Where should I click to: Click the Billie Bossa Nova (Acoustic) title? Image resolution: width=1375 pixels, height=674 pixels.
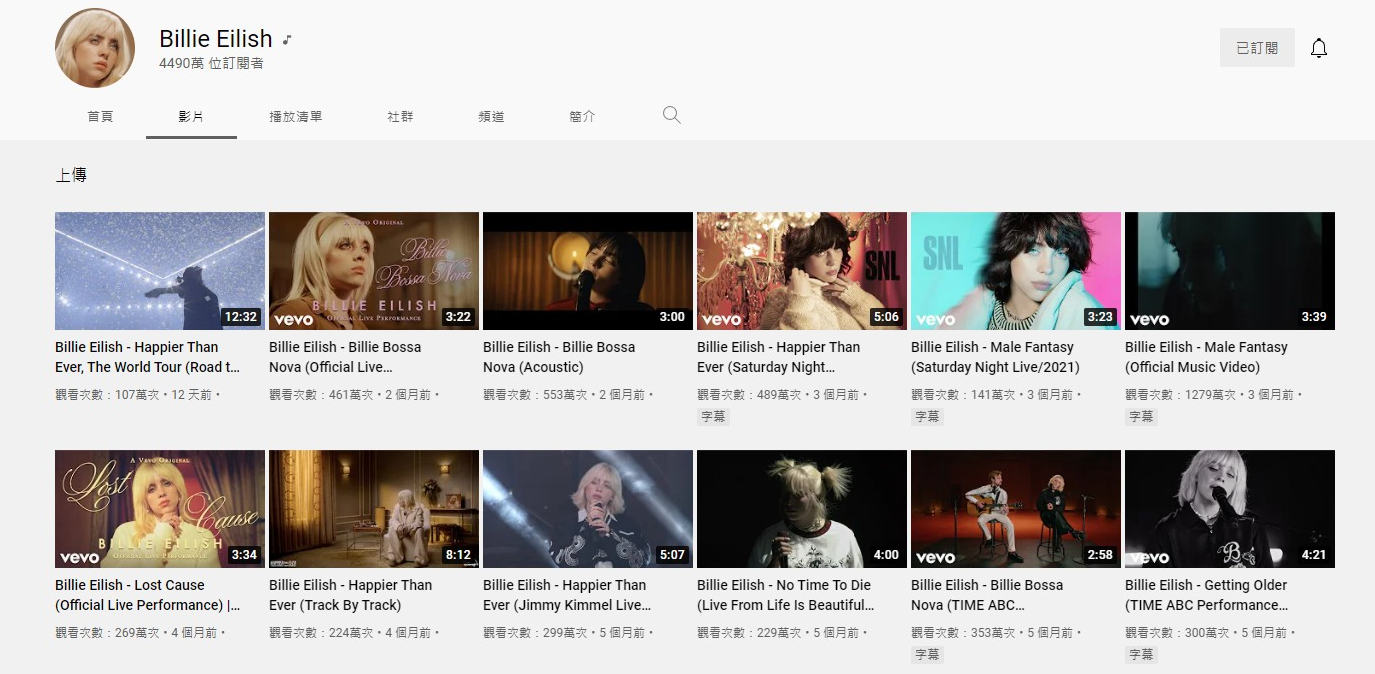[x=559, y=357]
